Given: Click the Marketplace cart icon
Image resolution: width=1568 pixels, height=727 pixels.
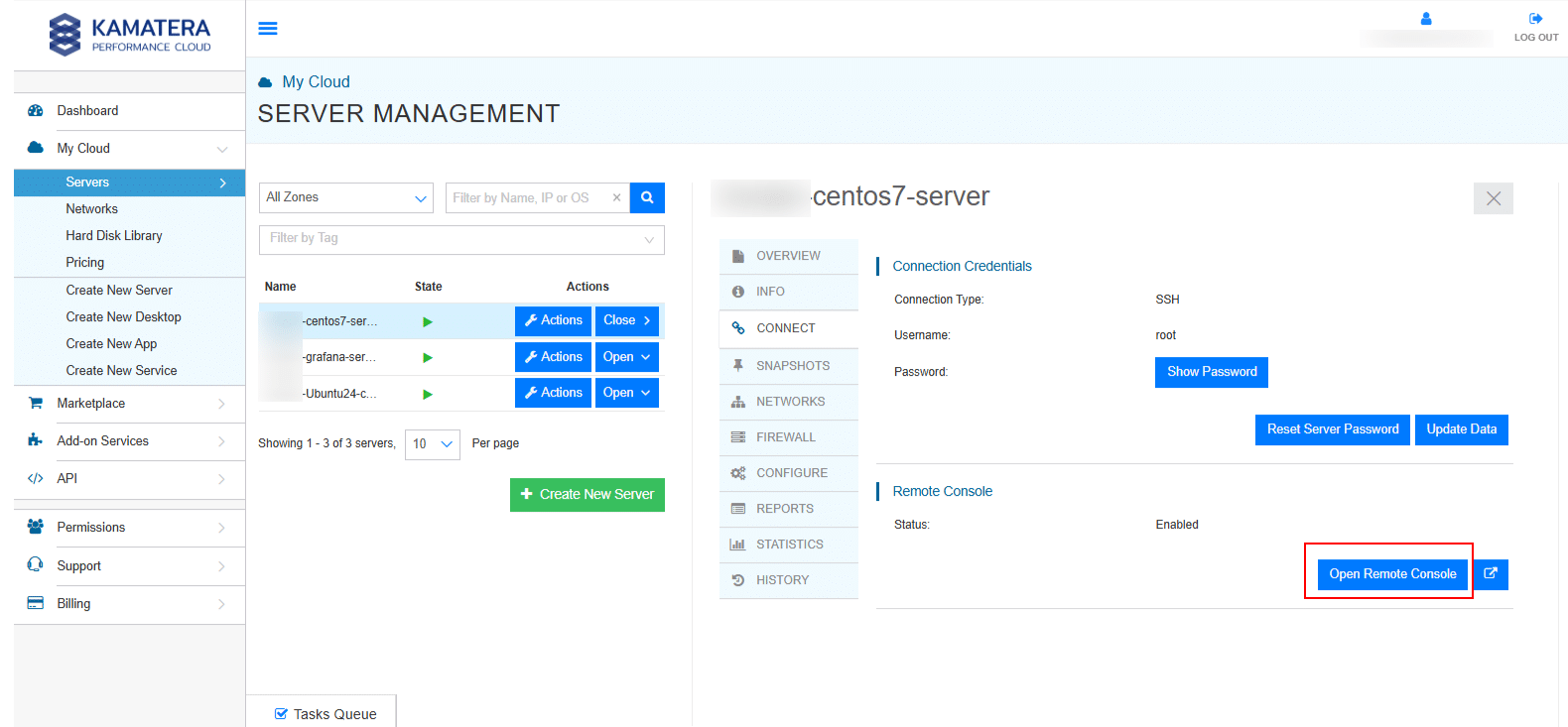Looking at the screenshot, I should tap(36, 404).
